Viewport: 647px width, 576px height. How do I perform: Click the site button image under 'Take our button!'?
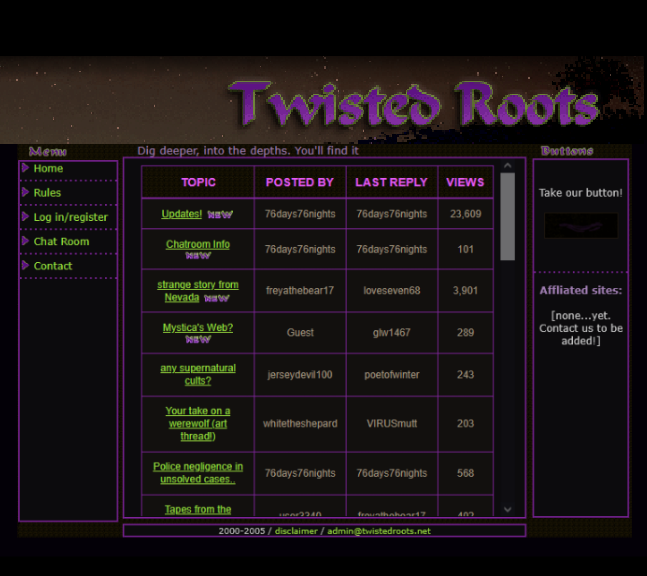580,226
